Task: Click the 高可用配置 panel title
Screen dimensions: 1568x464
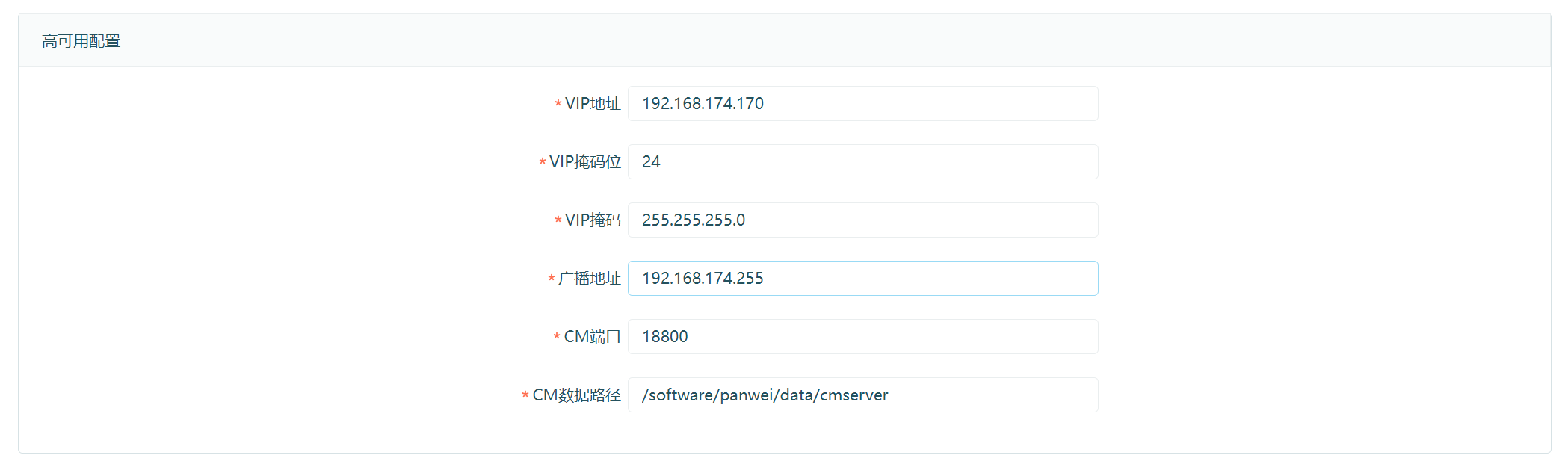Action: pos(81,41)
